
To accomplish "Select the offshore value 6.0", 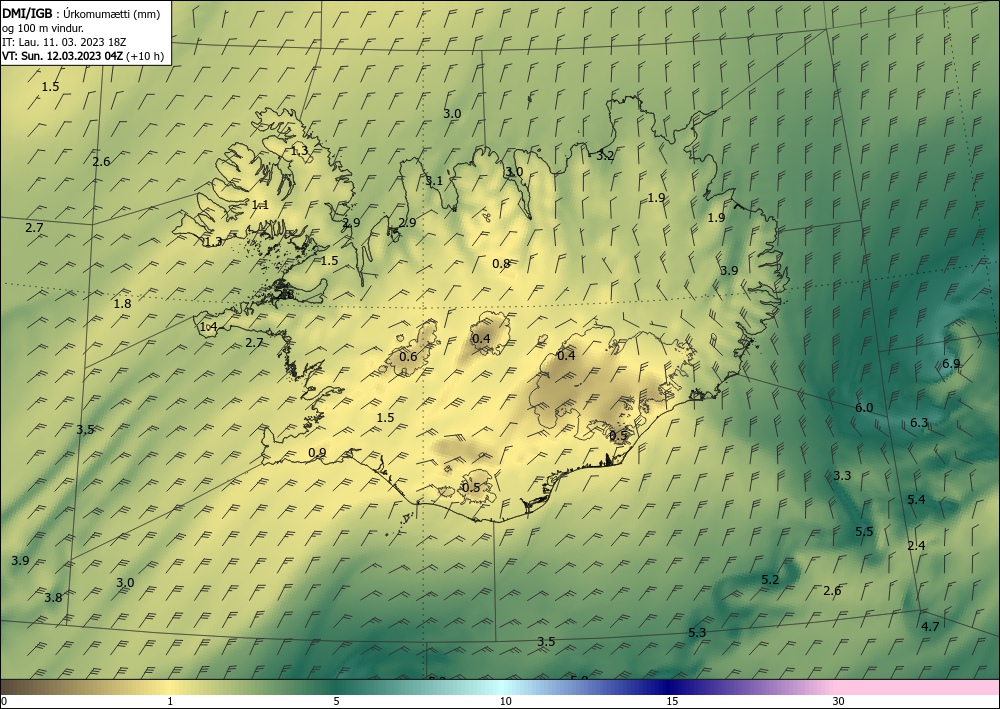I will [864, 407].
